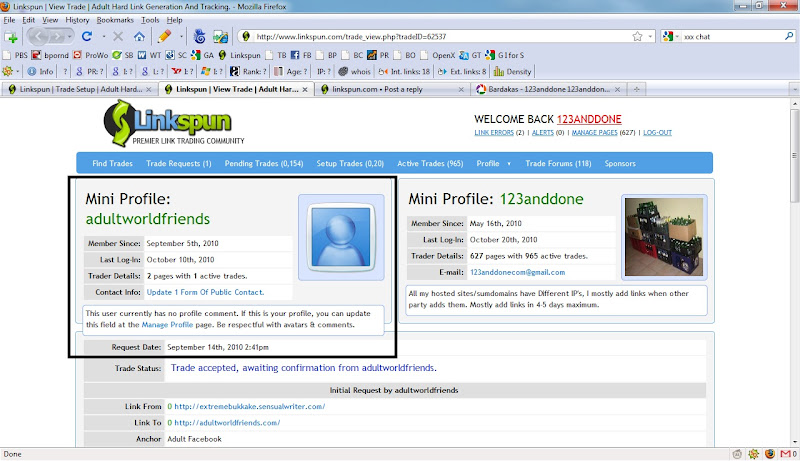Bookmark this page with the star icon

[637, 36]
